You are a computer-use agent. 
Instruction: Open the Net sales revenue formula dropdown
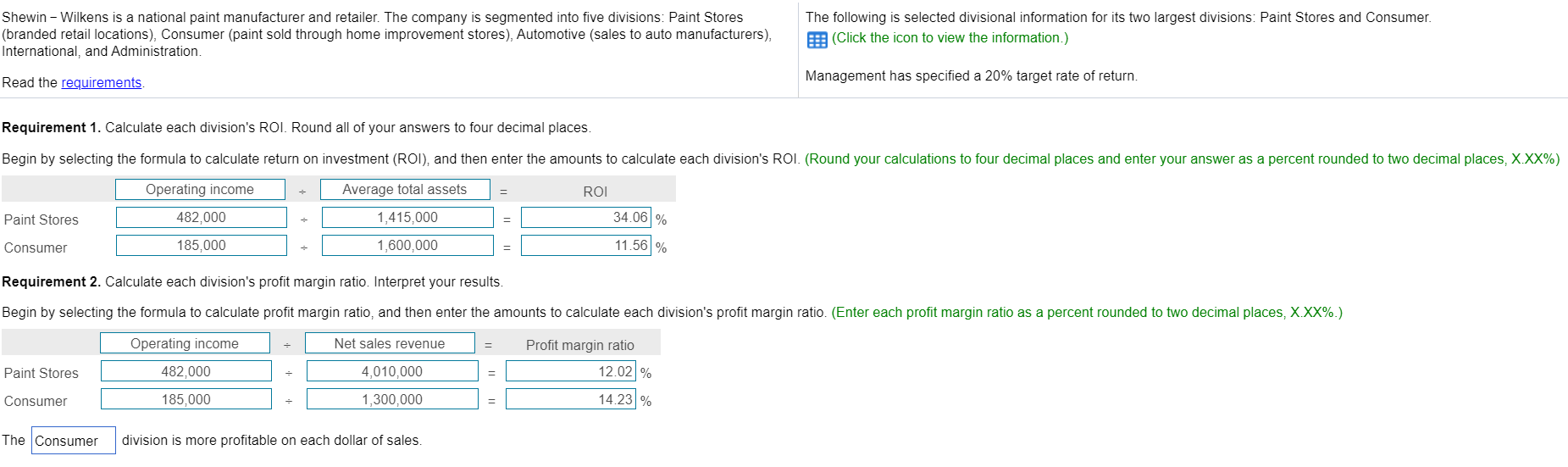tap(390, 343)
